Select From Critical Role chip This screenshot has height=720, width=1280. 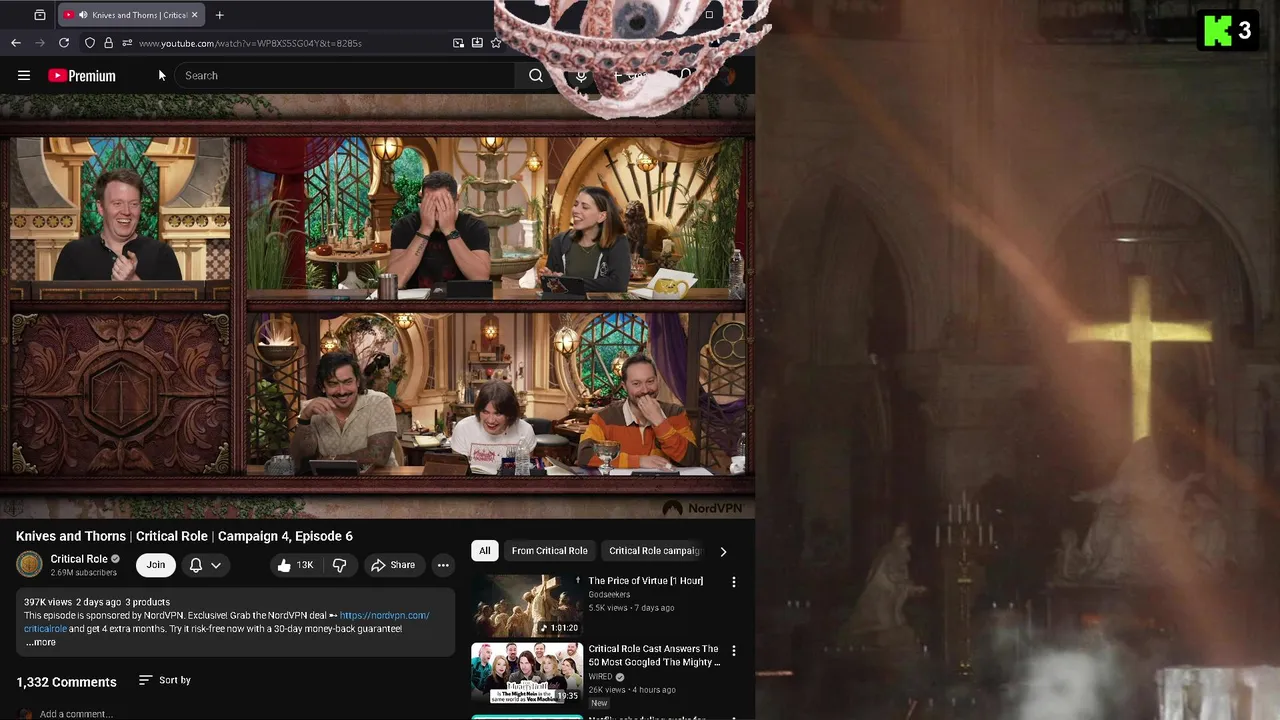[549, 551]
